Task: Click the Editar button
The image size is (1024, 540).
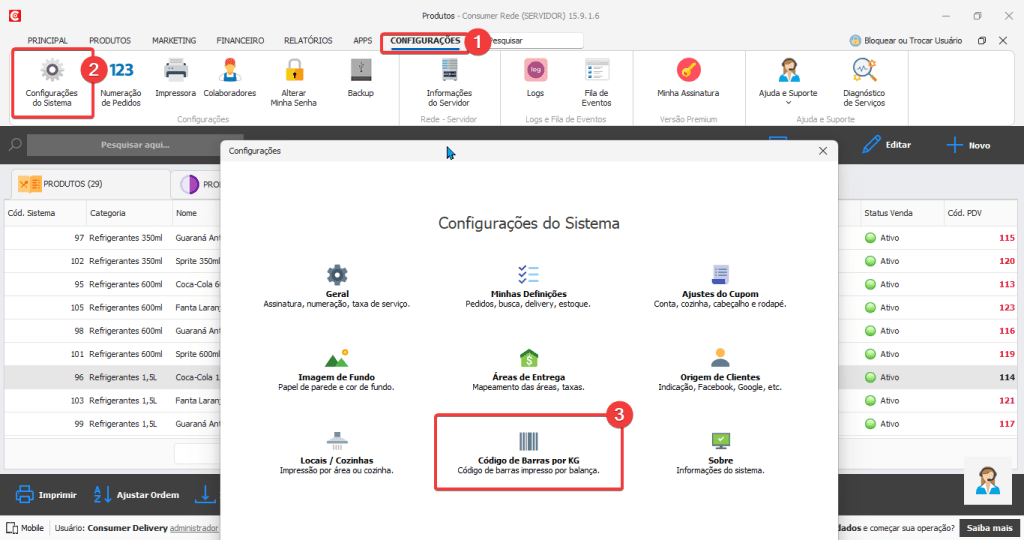Action: (886, 145)
